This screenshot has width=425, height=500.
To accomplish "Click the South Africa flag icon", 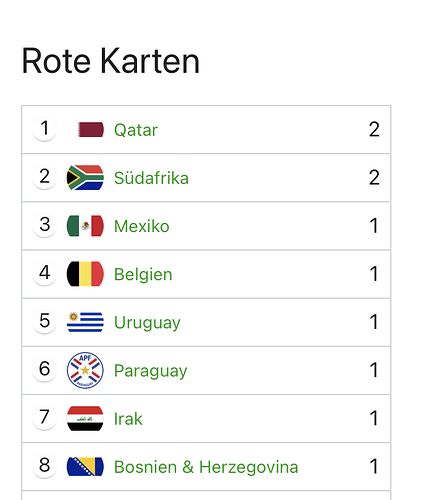I will click(85, 178).
